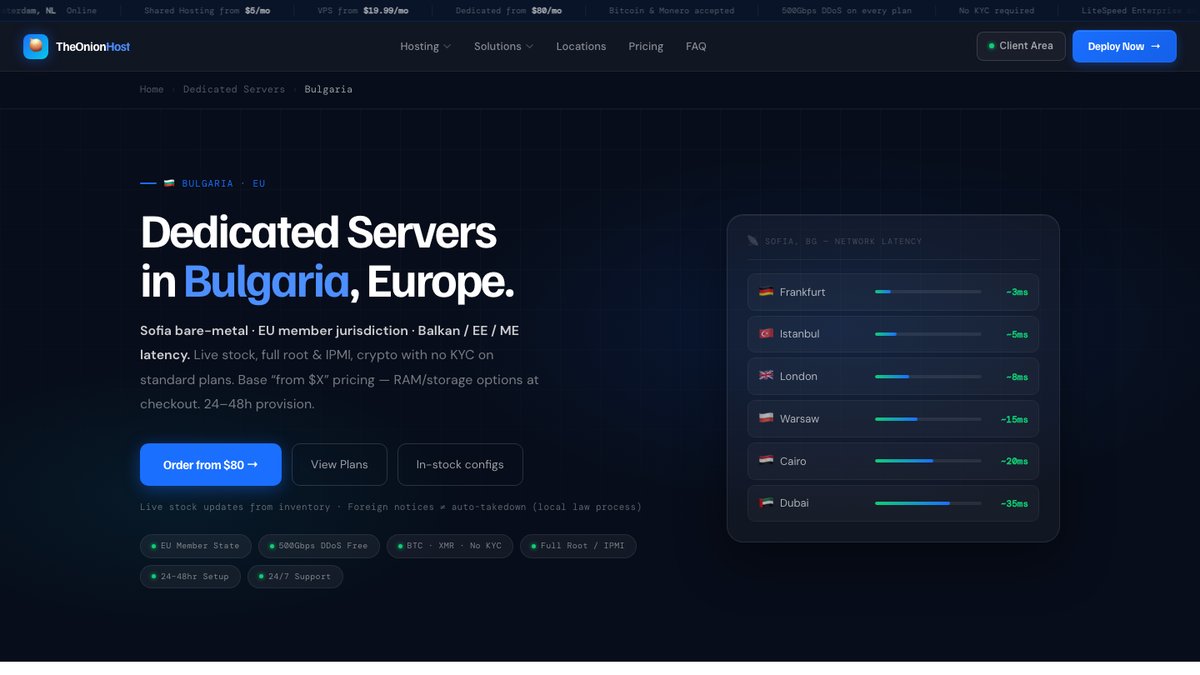
Task: Click the Egyptian flag beside Cairo
Action: tap(766, 461)
